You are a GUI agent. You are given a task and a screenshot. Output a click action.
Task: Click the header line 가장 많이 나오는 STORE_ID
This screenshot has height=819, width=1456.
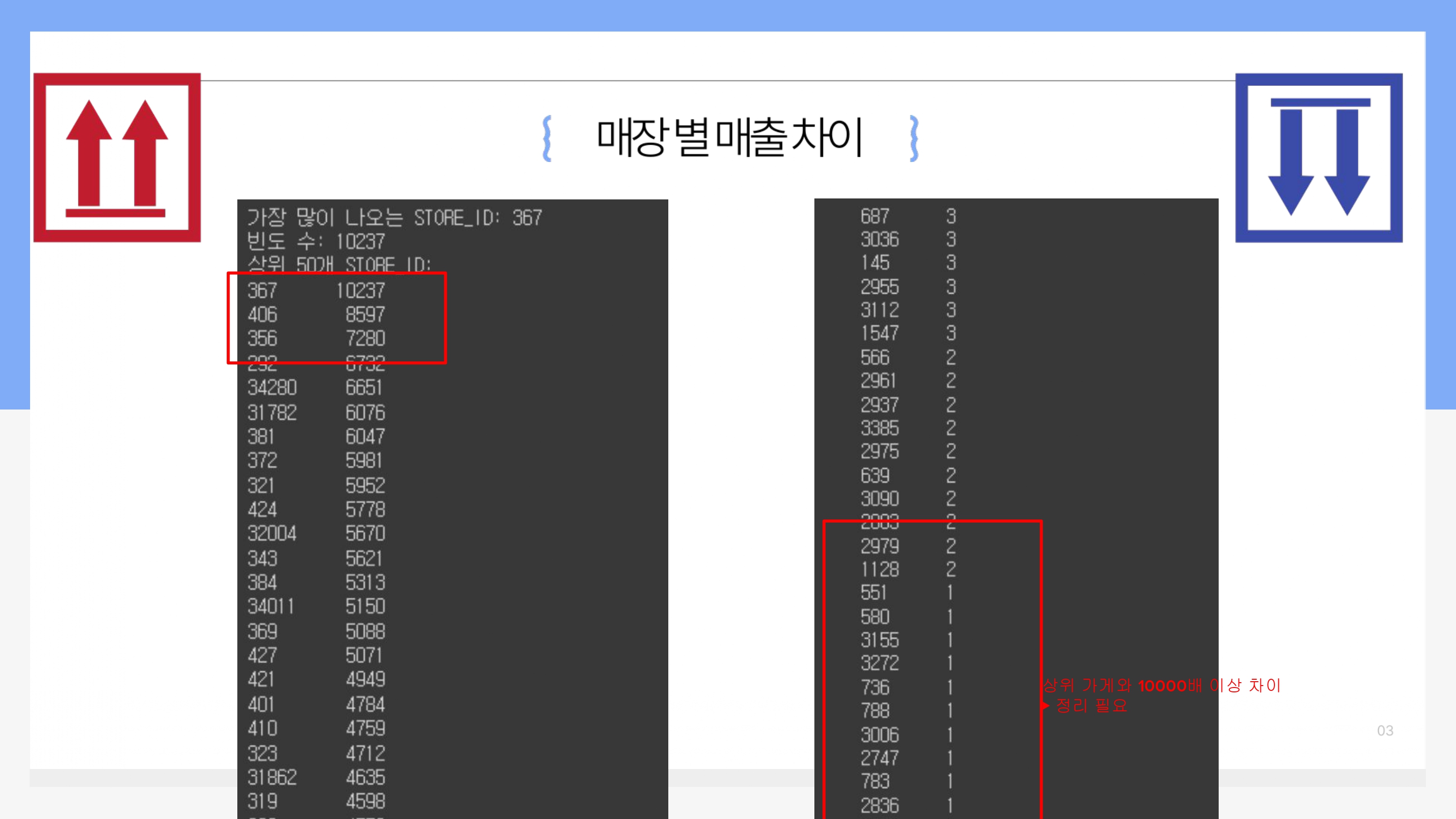(395, 218)
